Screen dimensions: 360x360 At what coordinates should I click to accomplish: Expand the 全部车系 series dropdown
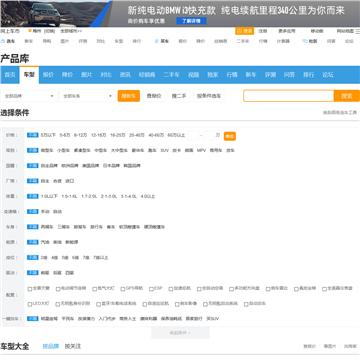pyautogui.click(x=88, y=96)
